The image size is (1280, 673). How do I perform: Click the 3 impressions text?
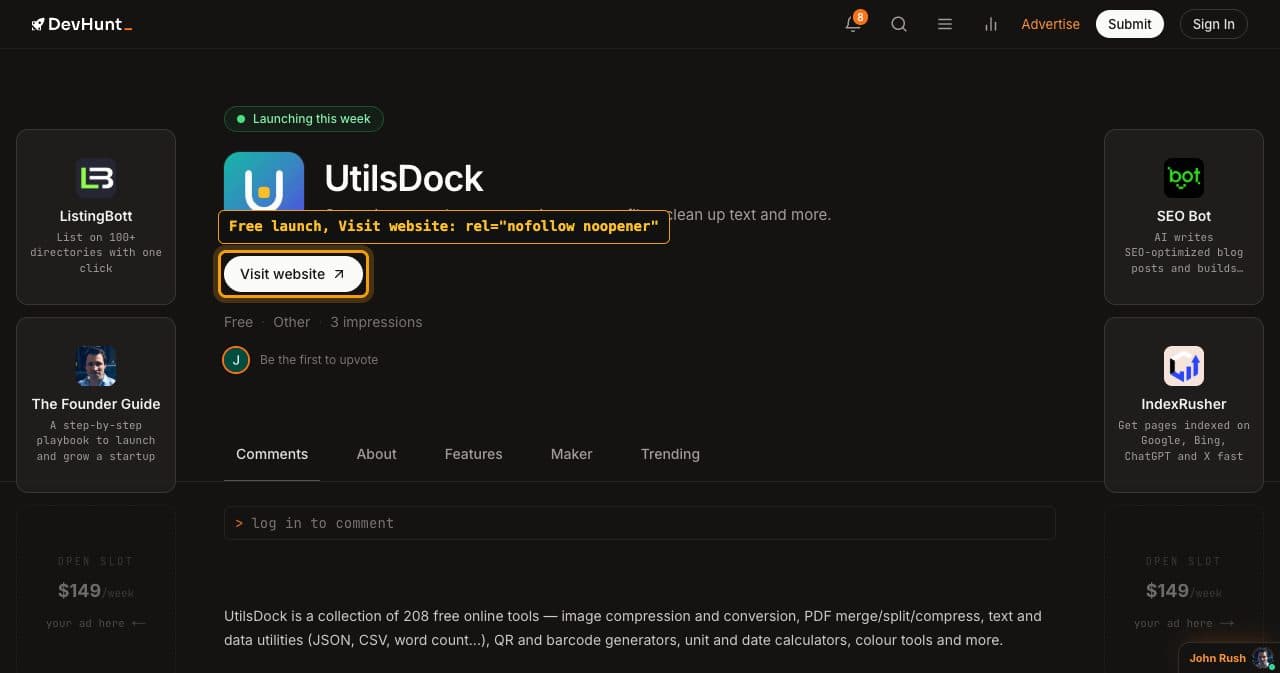(376, 322)
